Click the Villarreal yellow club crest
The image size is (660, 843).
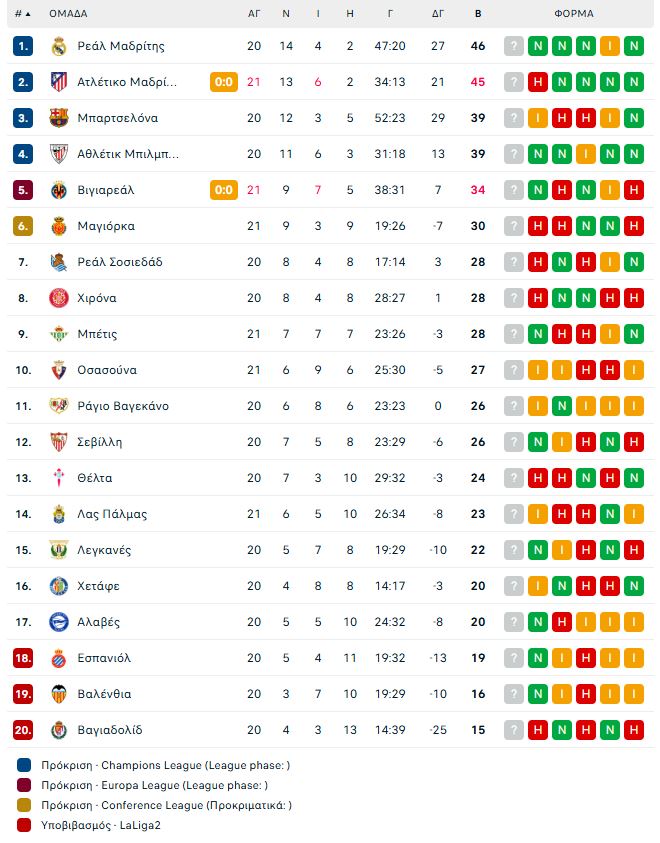59,190
